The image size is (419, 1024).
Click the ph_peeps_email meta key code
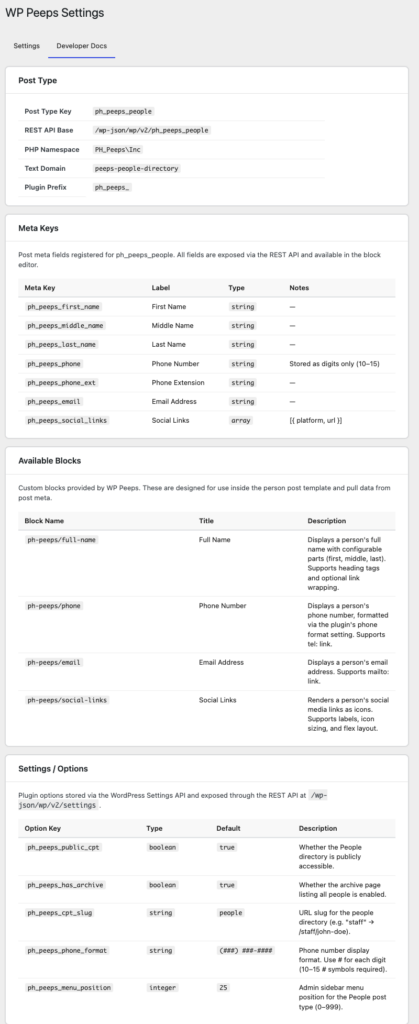point(55,402)
